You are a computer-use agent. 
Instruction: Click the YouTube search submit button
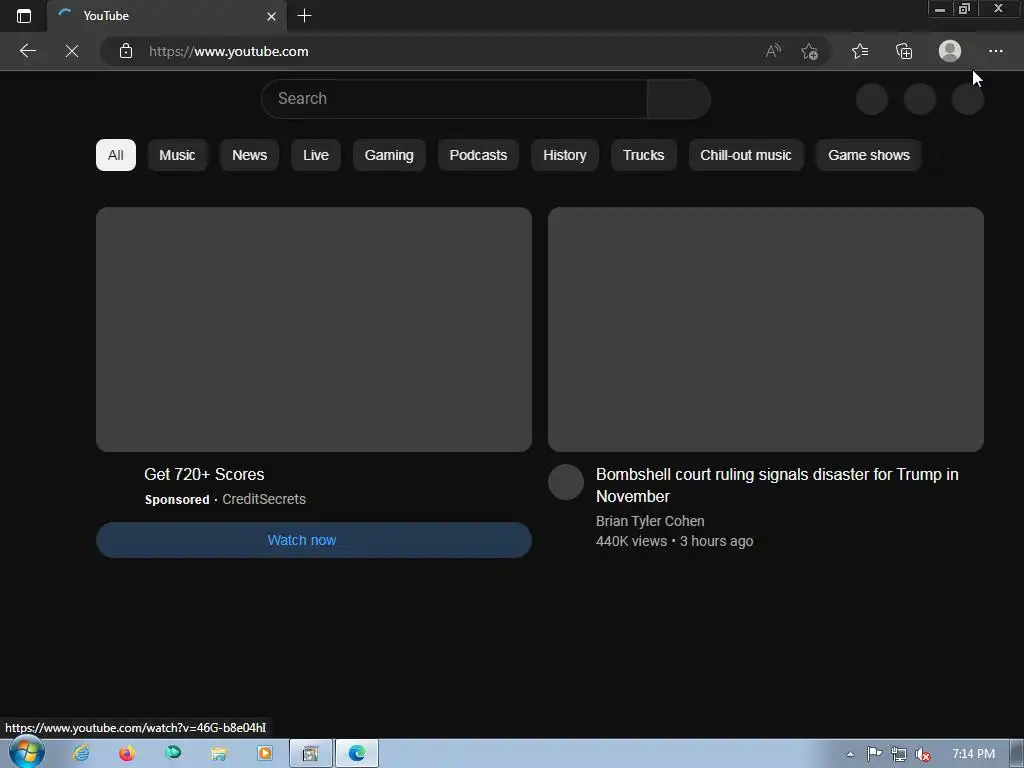pyautogui.click(x=679, y=99)
